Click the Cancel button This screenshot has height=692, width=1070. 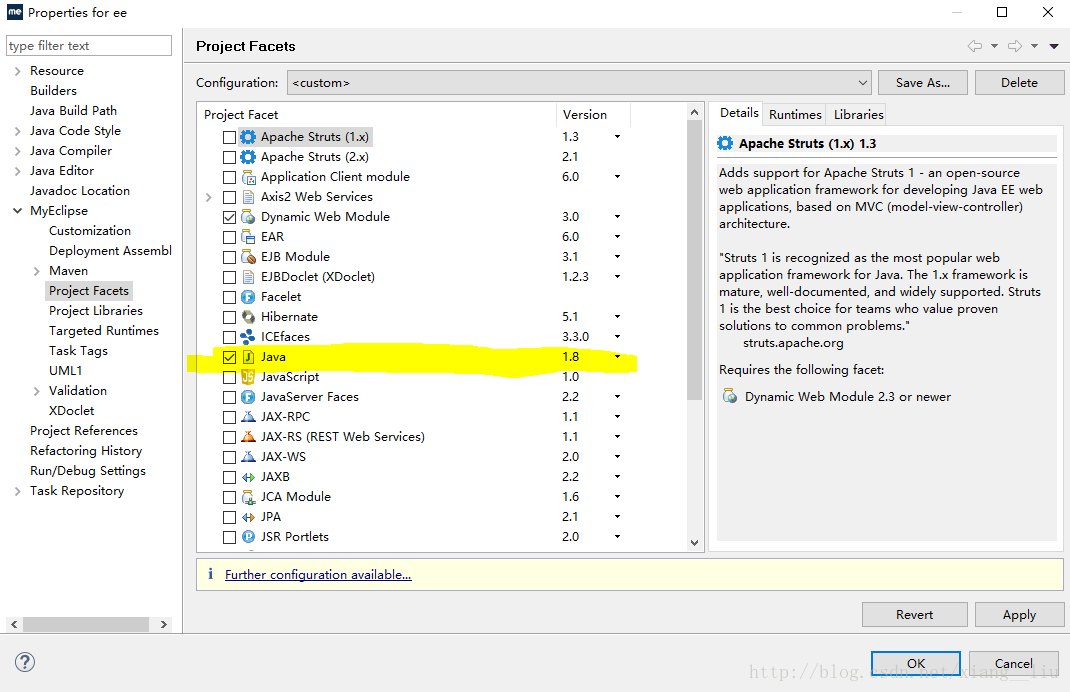1013,663
